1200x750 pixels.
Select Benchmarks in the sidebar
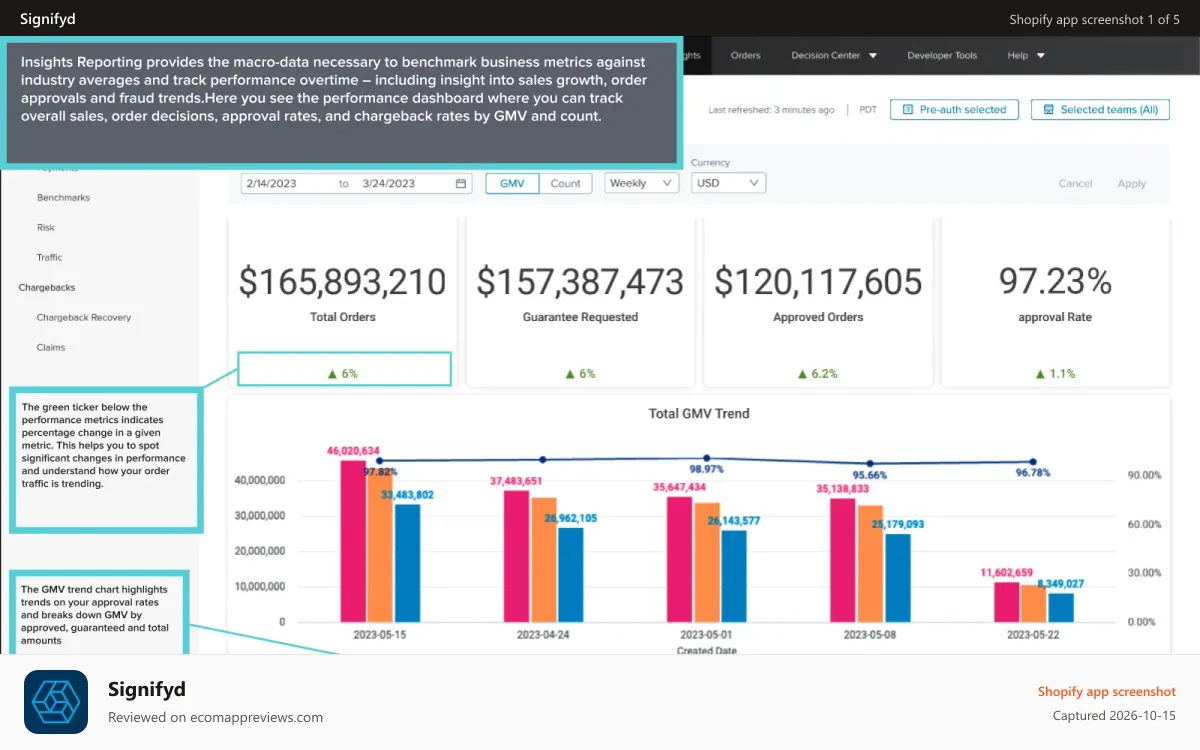[x=63, y=198]
